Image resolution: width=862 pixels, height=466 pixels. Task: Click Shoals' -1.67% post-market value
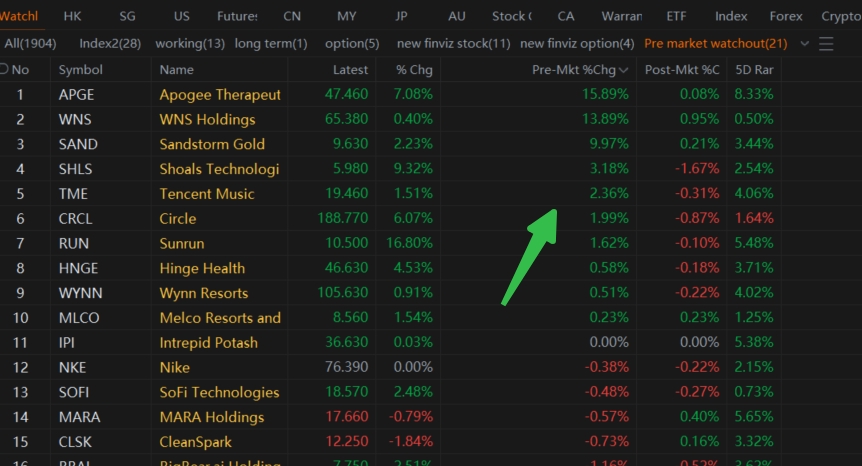pyautogui.click(x=697, y=168)
